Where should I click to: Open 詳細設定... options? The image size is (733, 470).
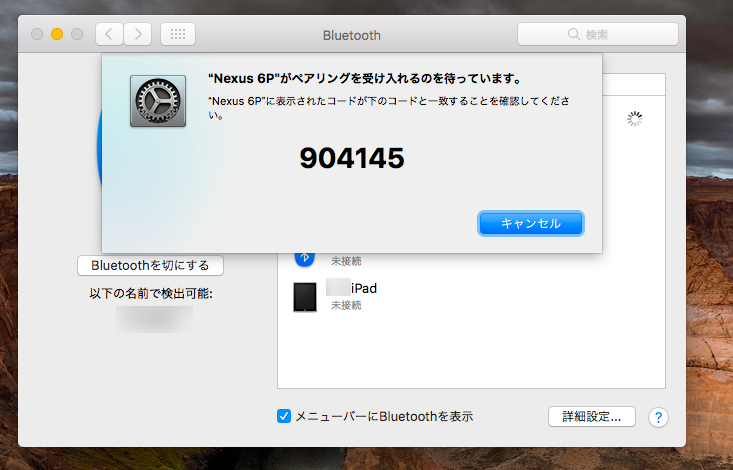click(x=591, y=416)
